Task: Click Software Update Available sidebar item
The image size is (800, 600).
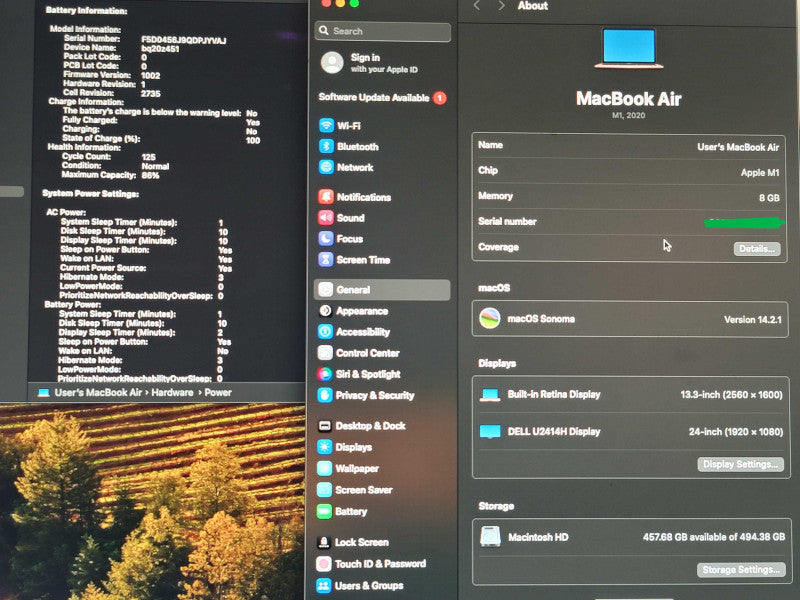Action: point(383,97)
